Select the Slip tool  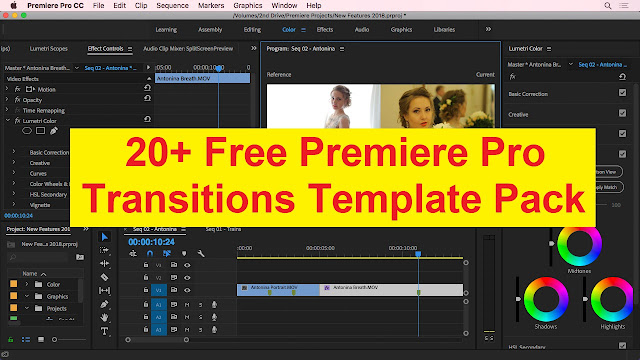tap(104, 291)
